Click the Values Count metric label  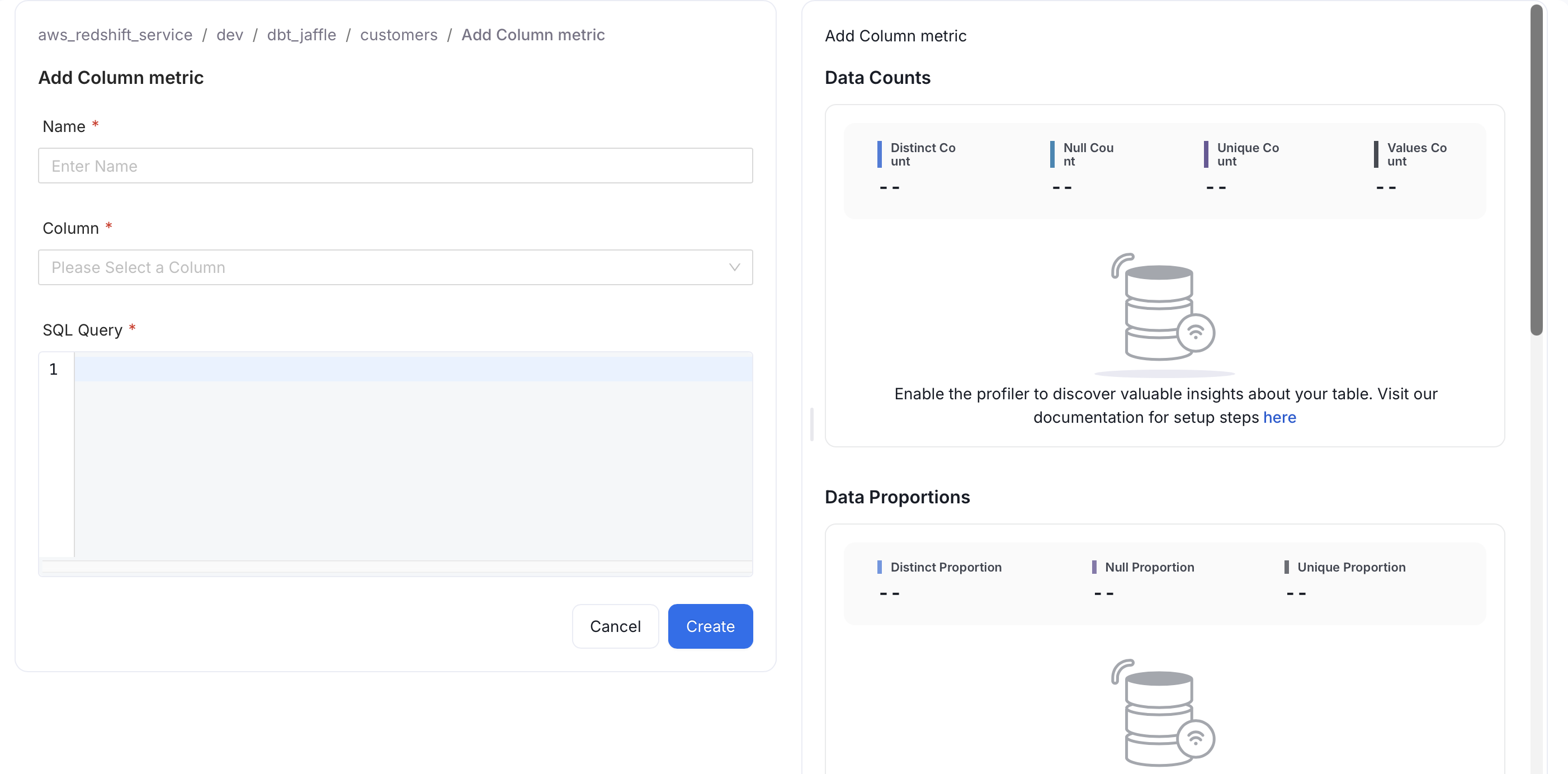tap(1416, 155)
